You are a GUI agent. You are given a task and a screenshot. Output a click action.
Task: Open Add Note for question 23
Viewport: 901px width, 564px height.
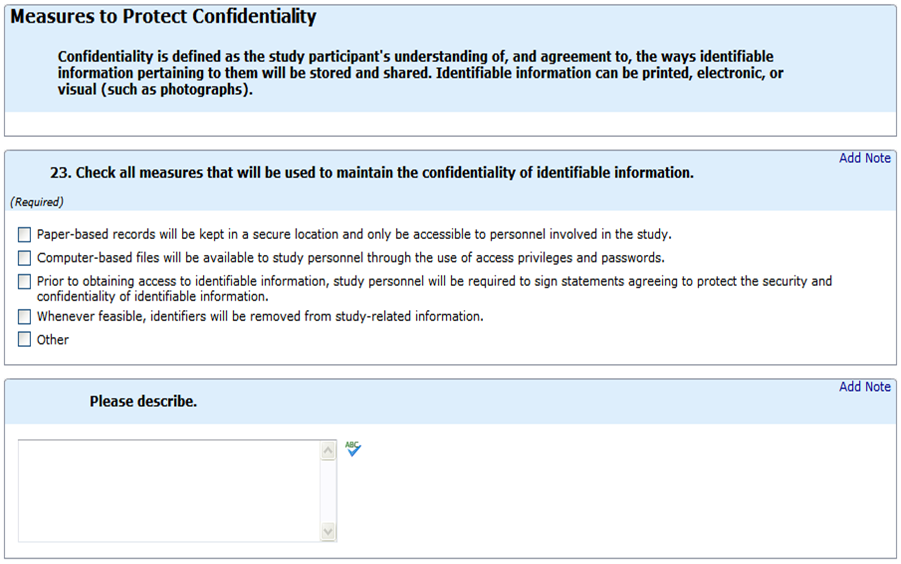(864, 158)
